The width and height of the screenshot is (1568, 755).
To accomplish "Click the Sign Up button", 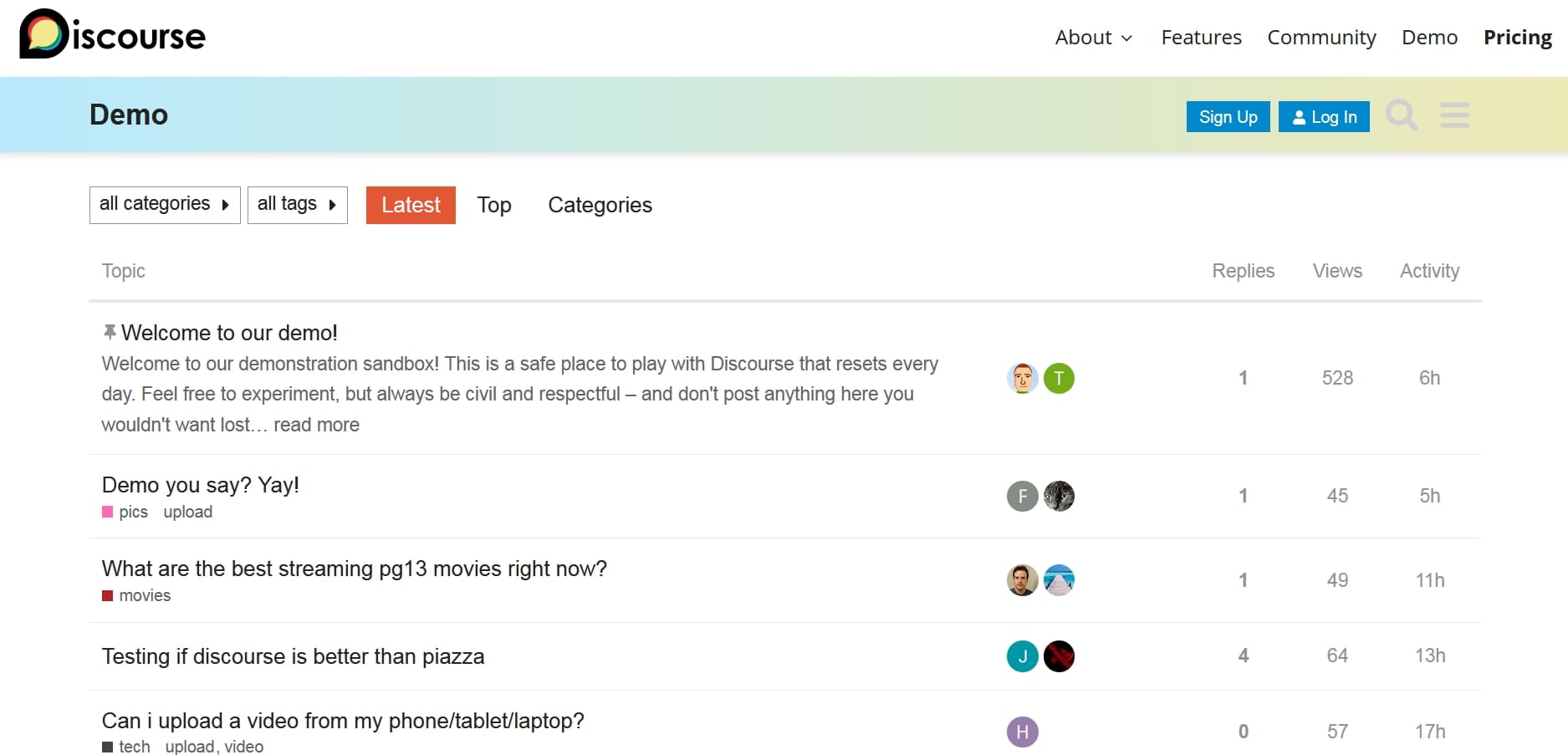I will pos(1228,117).
